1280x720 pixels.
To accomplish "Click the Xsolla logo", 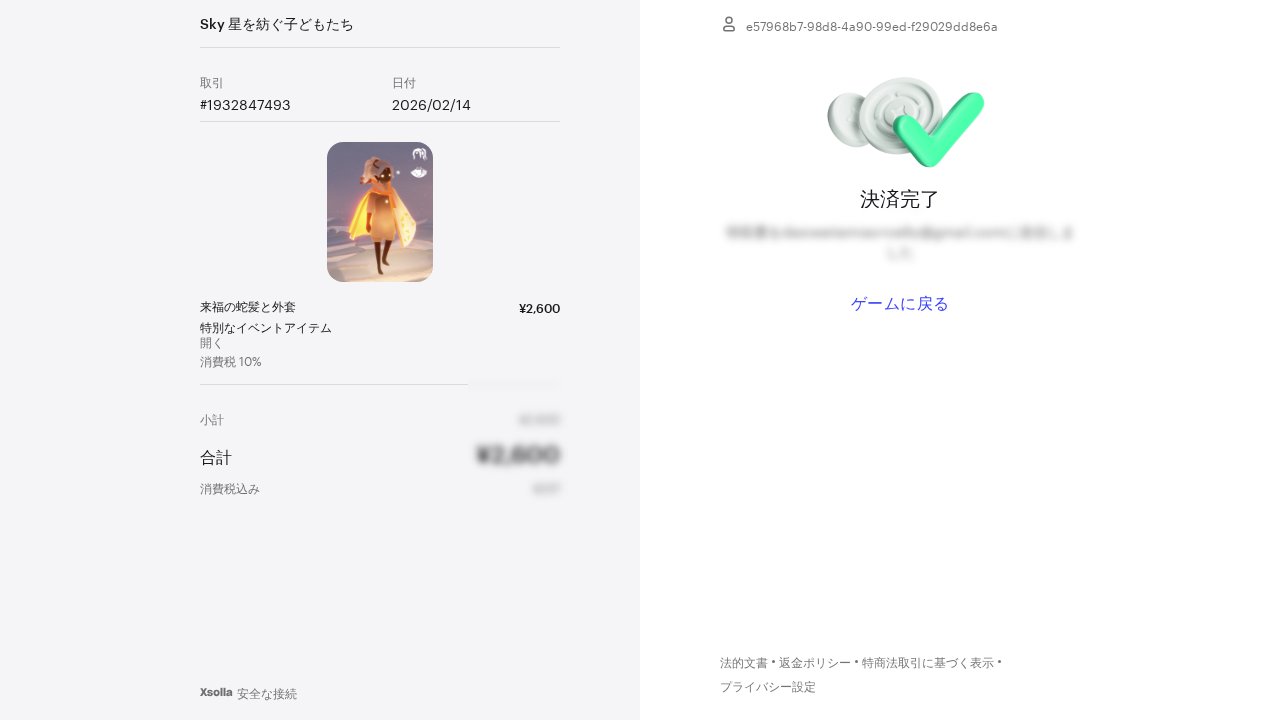I will 216,692.
